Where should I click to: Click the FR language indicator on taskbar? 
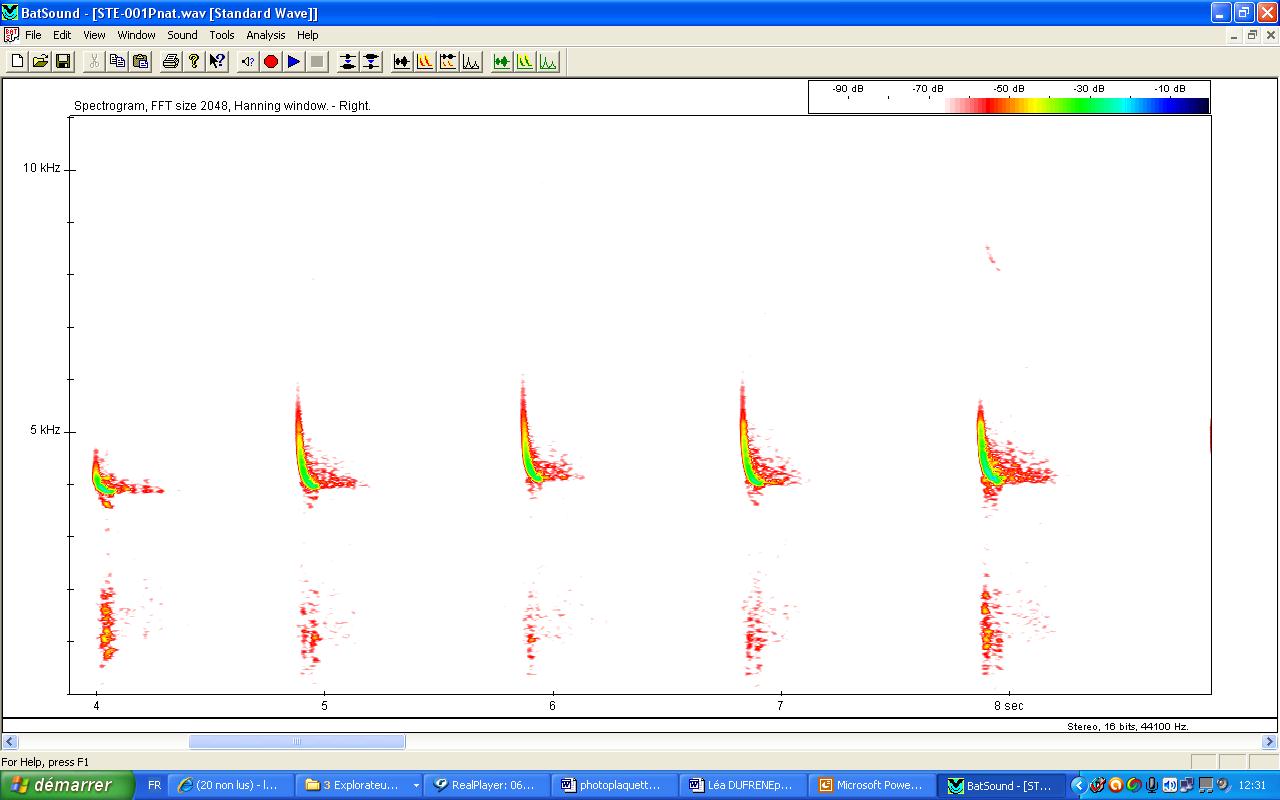[154, 785]
